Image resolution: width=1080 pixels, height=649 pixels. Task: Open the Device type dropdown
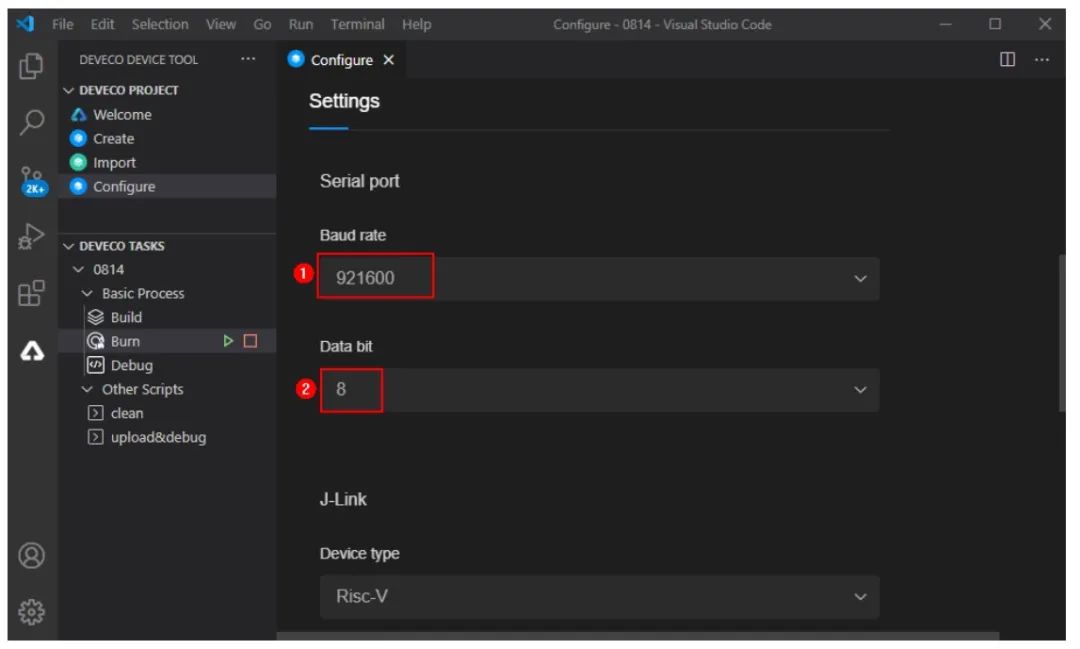coord(599,597)
